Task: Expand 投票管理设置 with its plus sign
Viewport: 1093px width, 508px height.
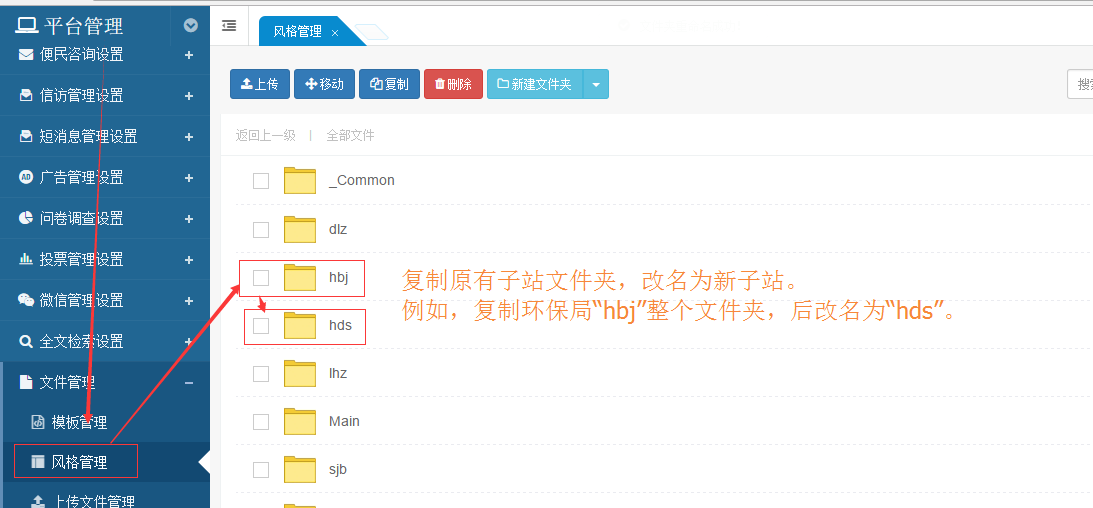Action: [189, 260]
